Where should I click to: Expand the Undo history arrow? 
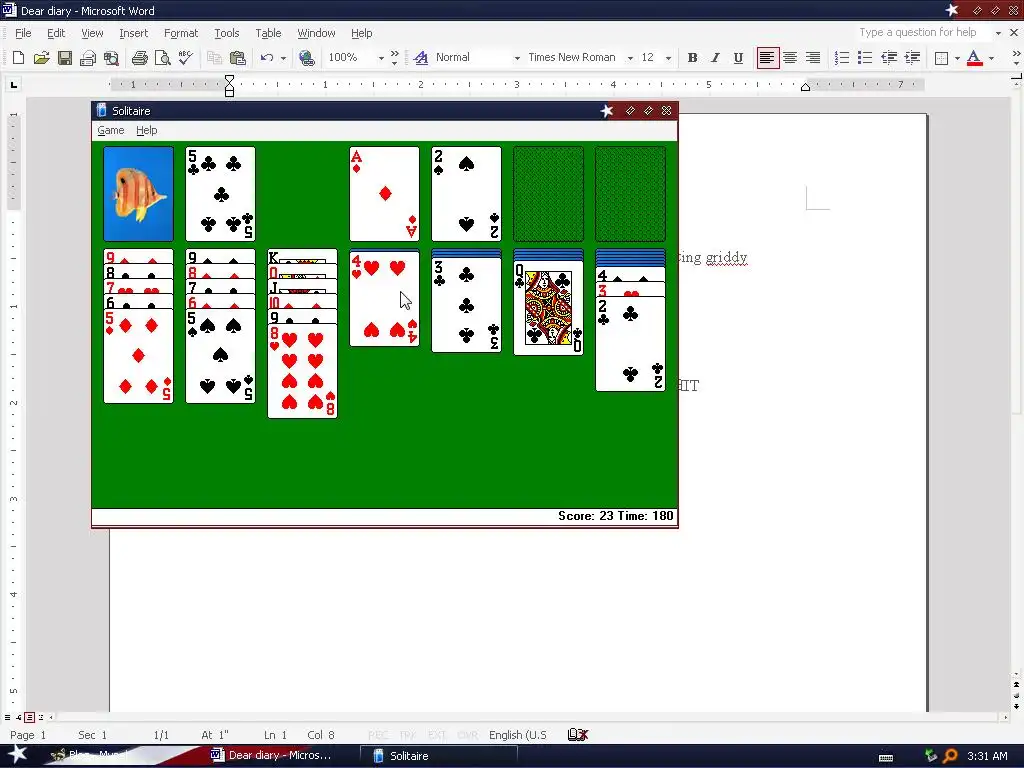point(283,58)
